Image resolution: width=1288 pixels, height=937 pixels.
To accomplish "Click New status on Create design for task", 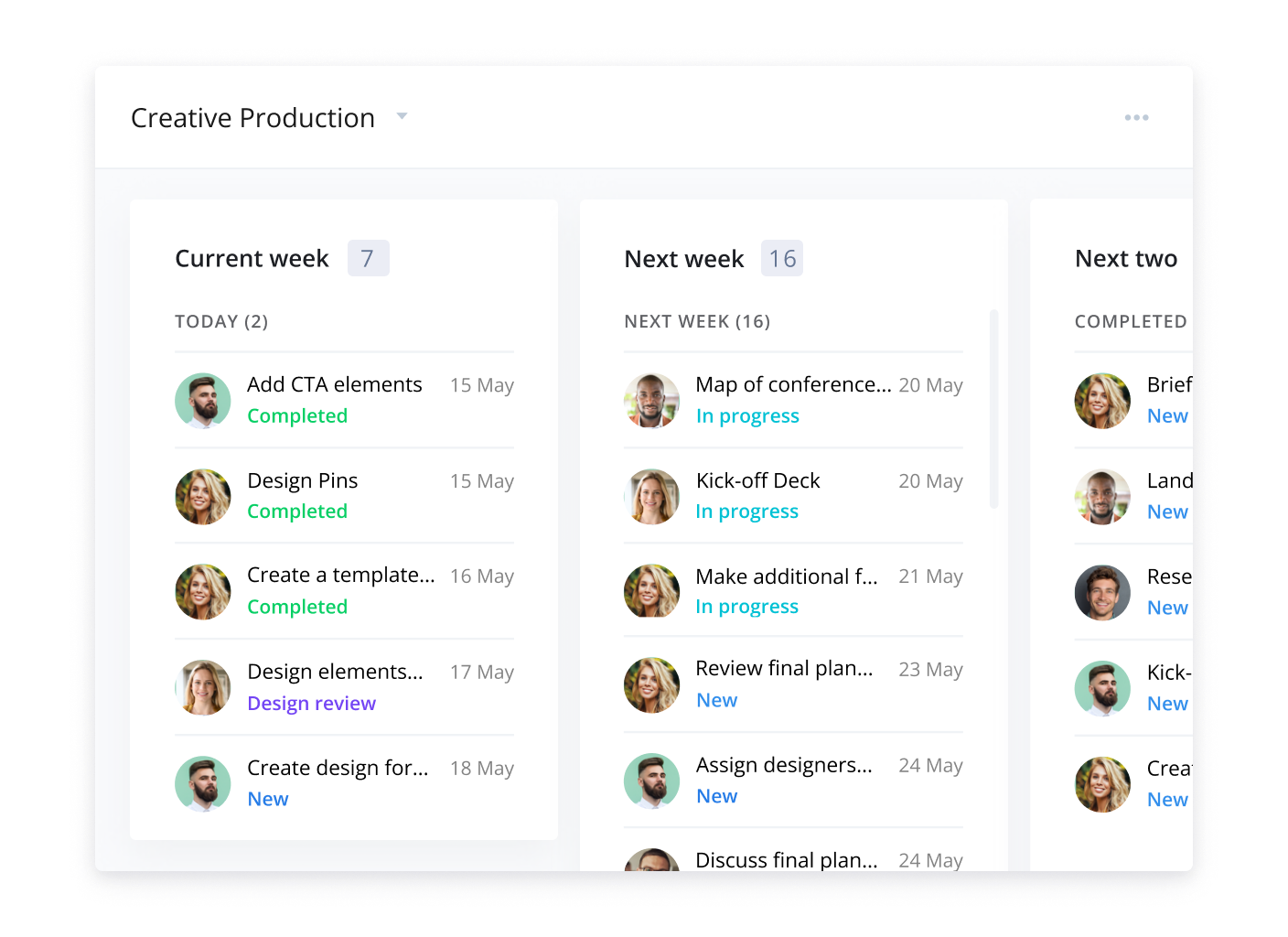I will pyautogui.click(x=267, y=800).
